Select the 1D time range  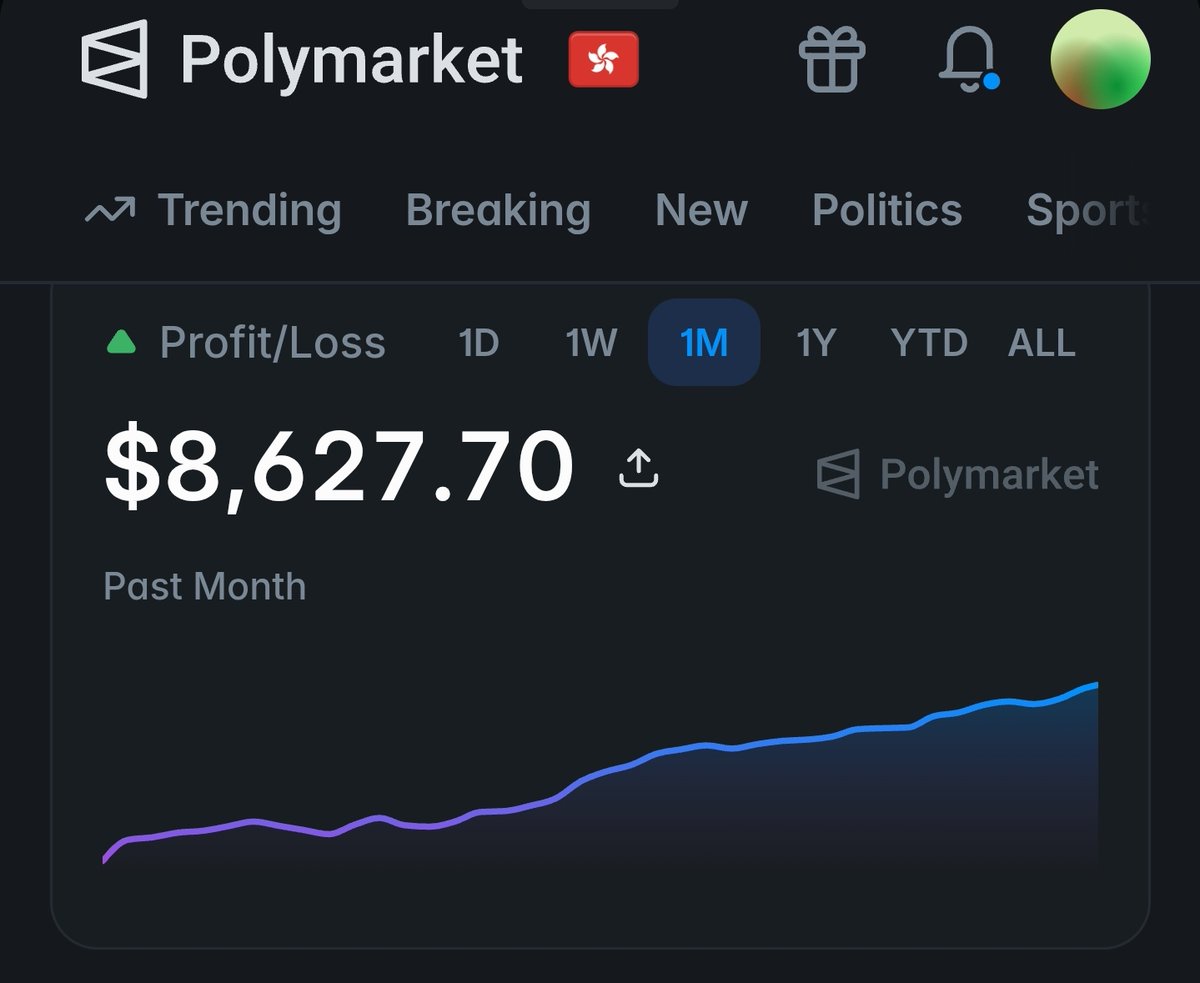[478, 343]
